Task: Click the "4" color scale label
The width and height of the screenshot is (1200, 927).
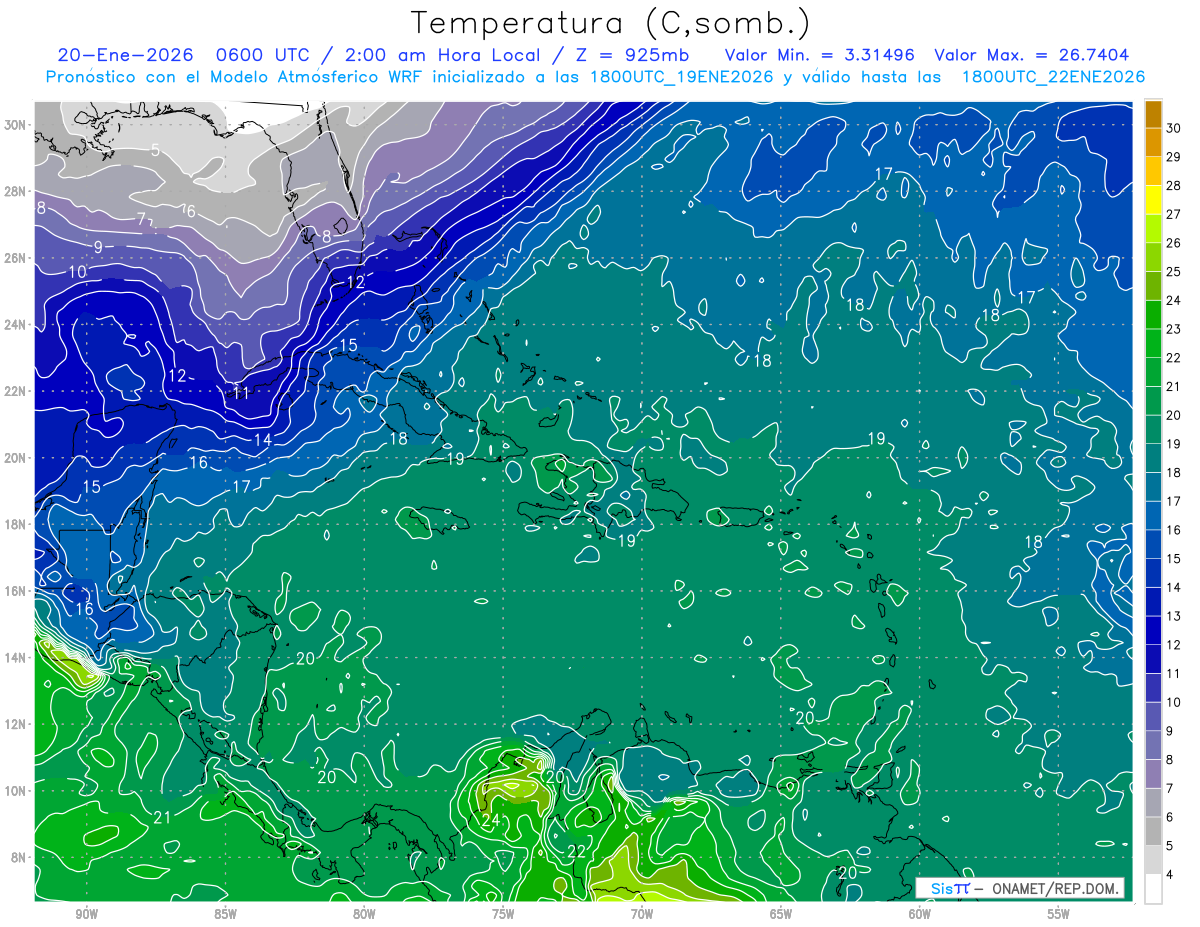Action: (x=1170, y=874)
